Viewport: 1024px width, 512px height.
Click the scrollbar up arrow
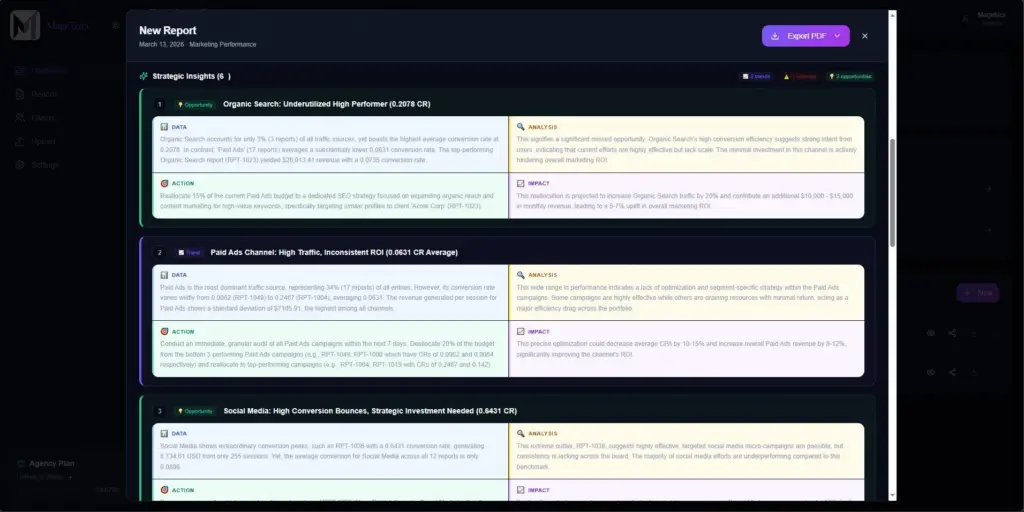click(x=892, y=14)
